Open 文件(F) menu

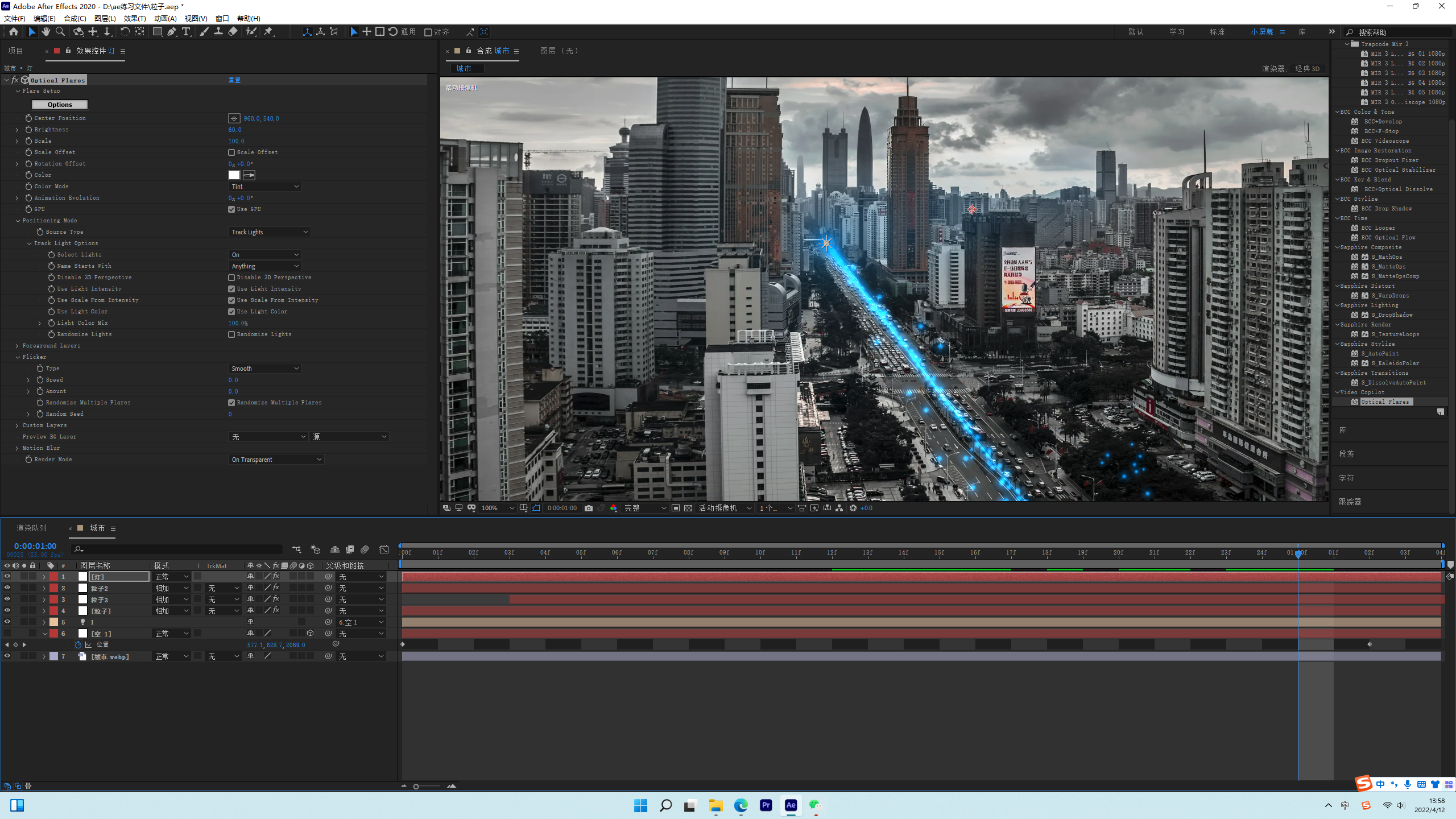pos(15,18)
